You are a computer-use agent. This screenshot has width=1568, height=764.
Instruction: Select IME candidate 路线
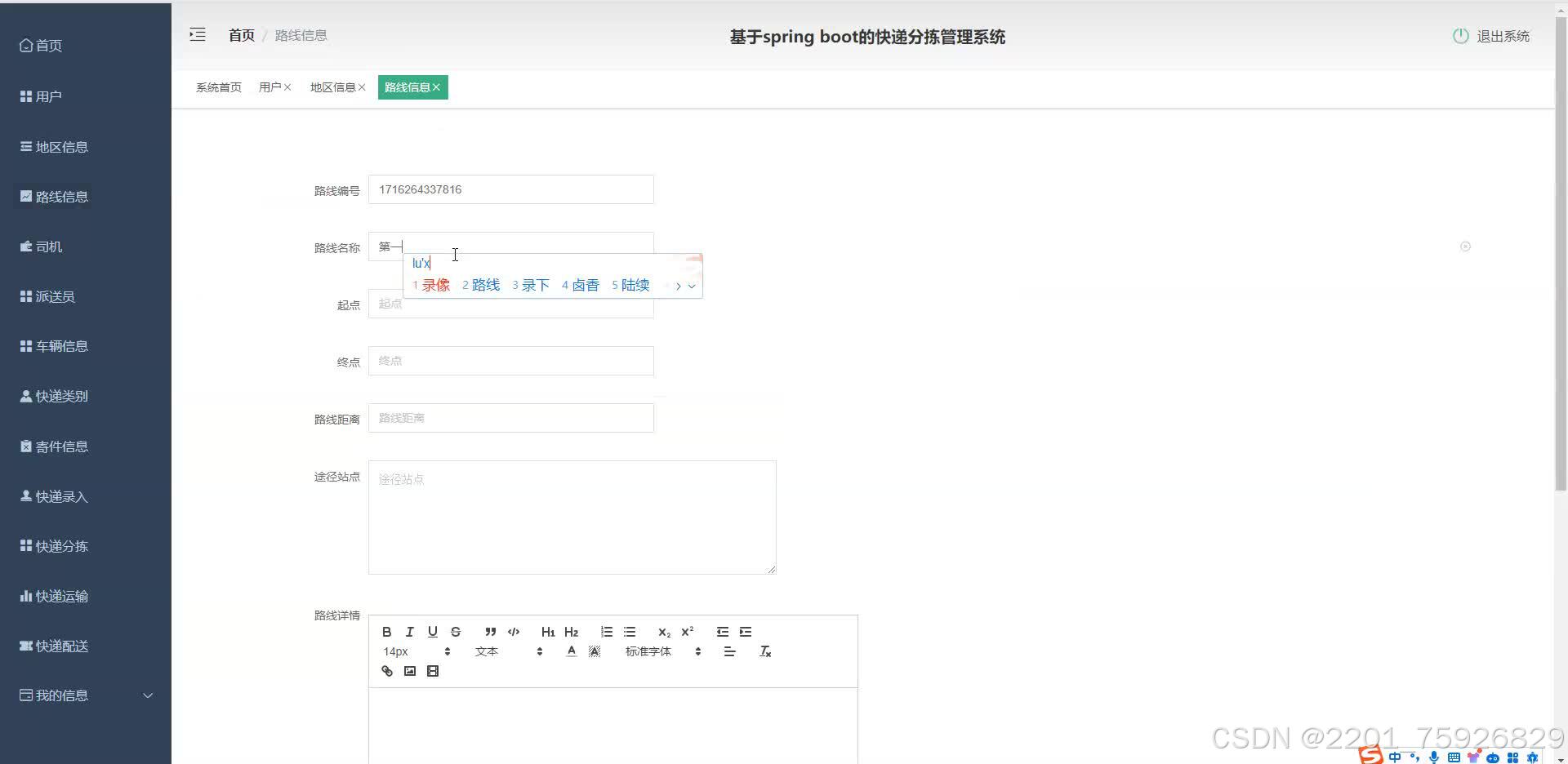(481, 285)
